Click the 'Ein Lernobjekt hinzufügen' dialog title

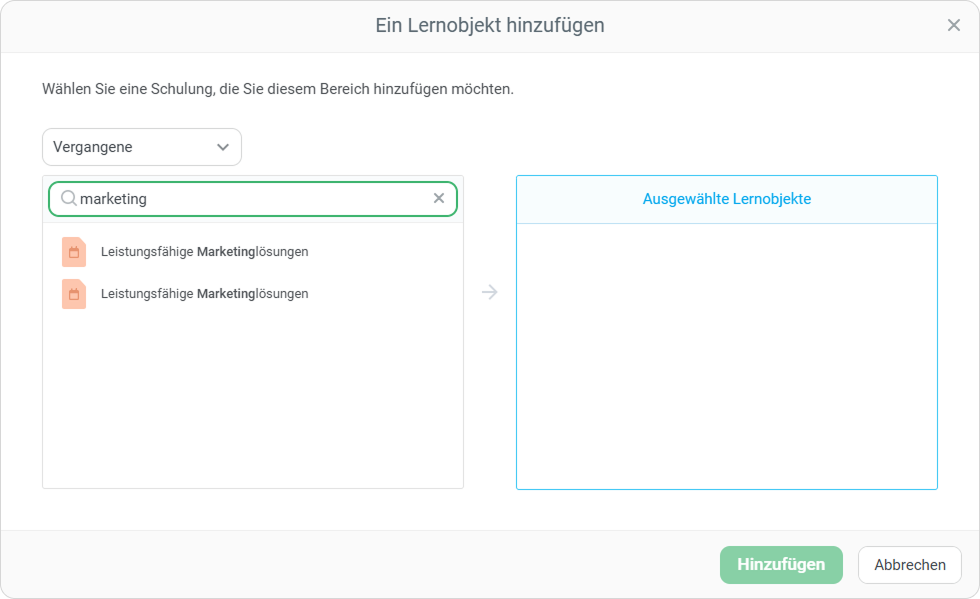489,26
